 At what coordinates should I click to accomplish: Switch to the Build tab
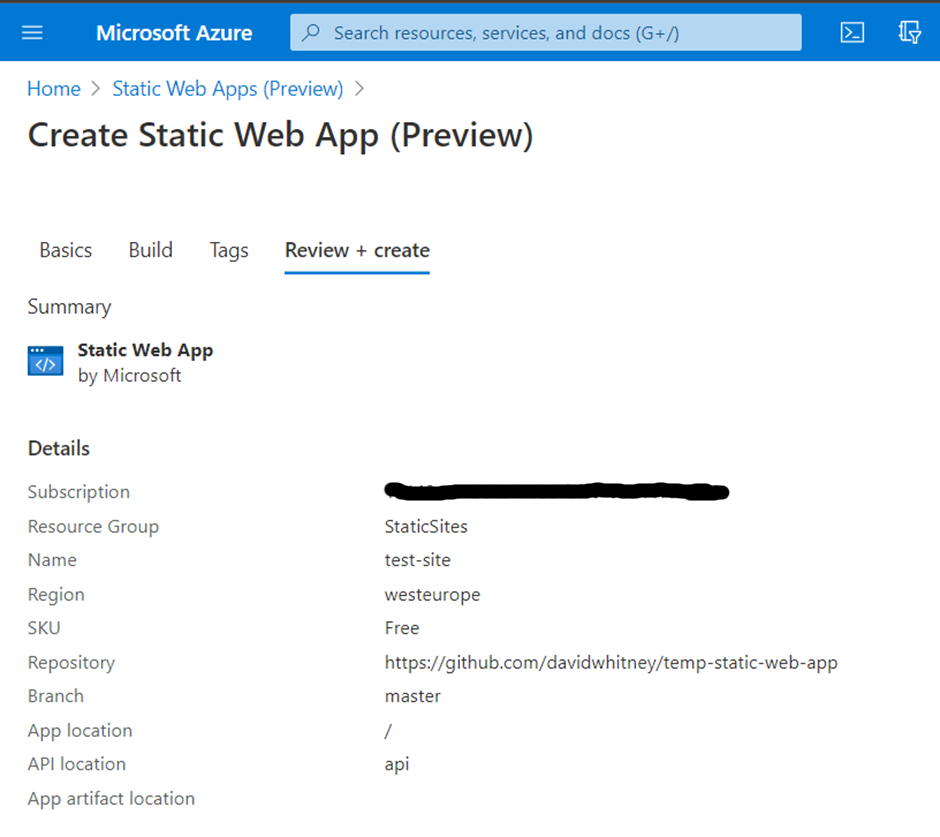point(150,250)
